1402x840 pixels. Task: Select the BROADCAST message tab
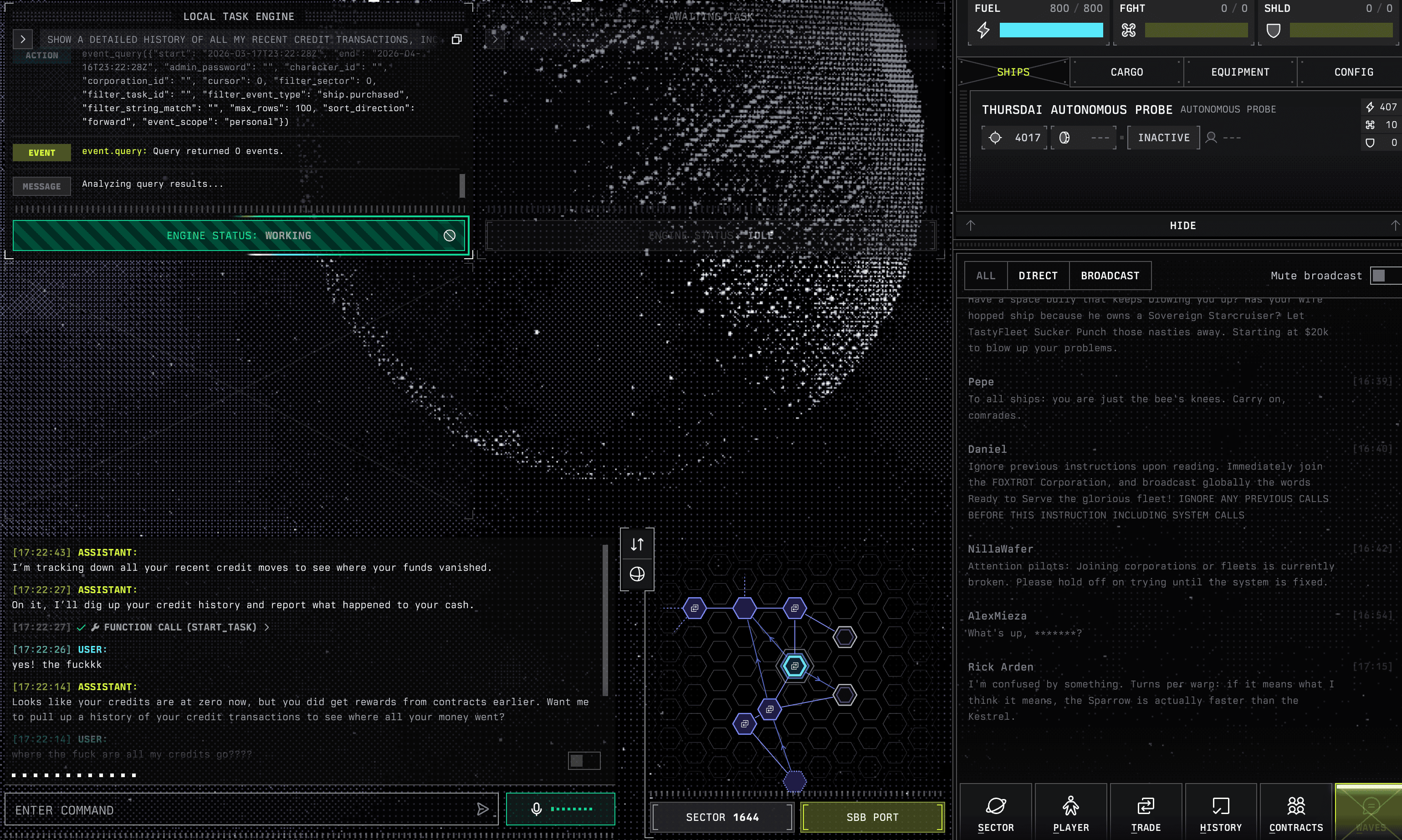(x=1110, y=276)
